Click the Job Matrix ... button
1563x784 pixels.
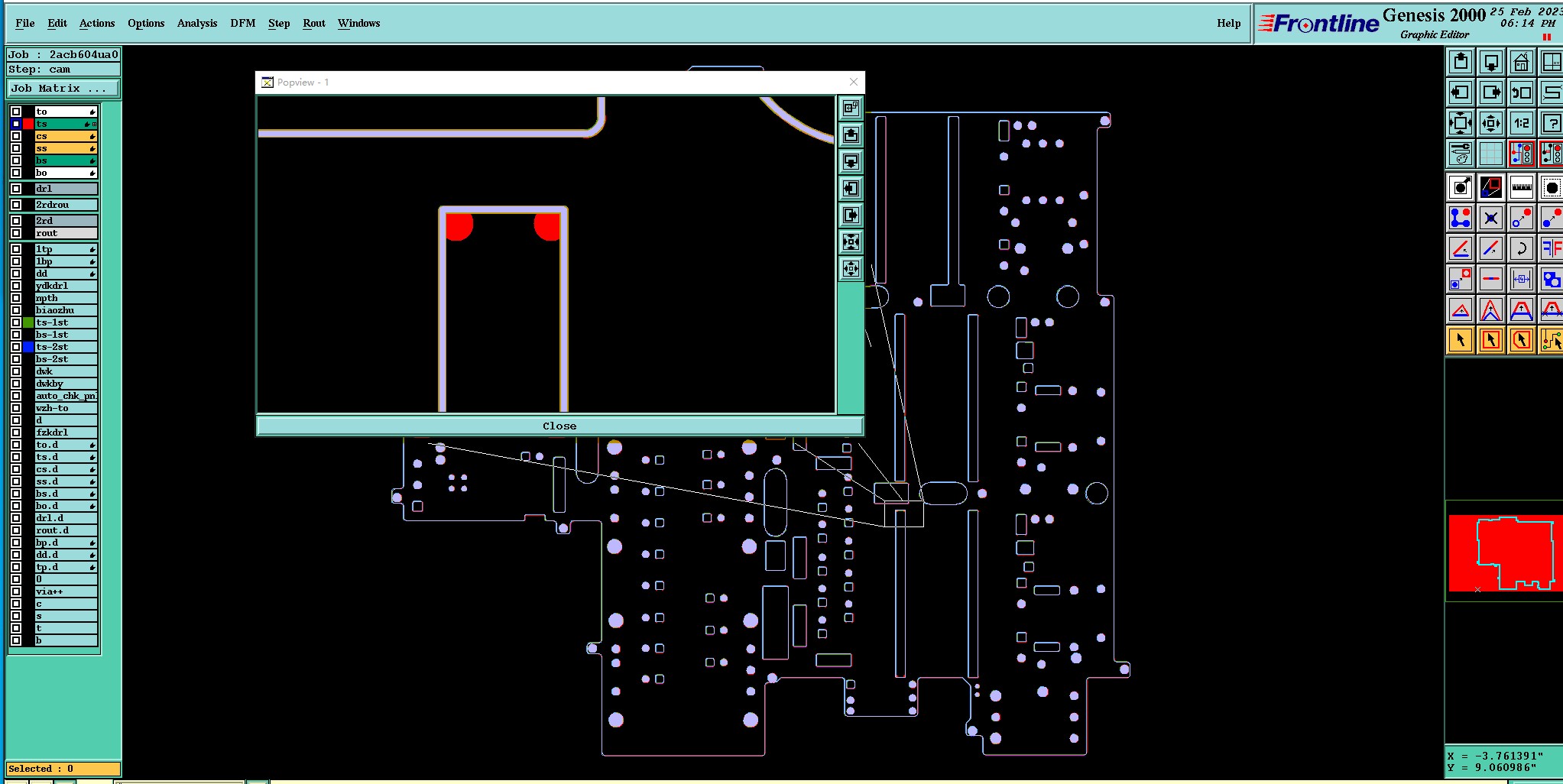pyautogui.click(x=63, y=89)
